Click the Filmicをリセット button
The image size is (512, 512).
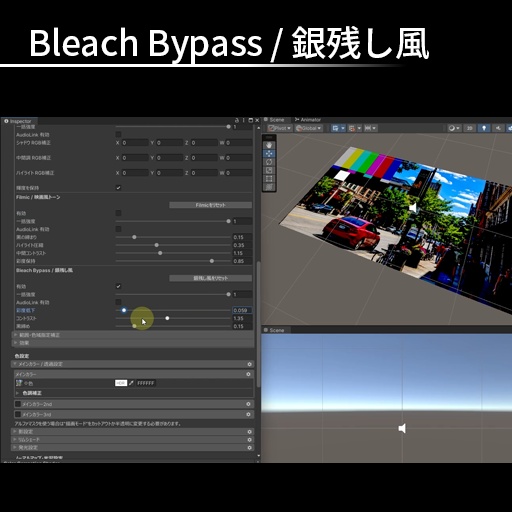coord(210,205)
